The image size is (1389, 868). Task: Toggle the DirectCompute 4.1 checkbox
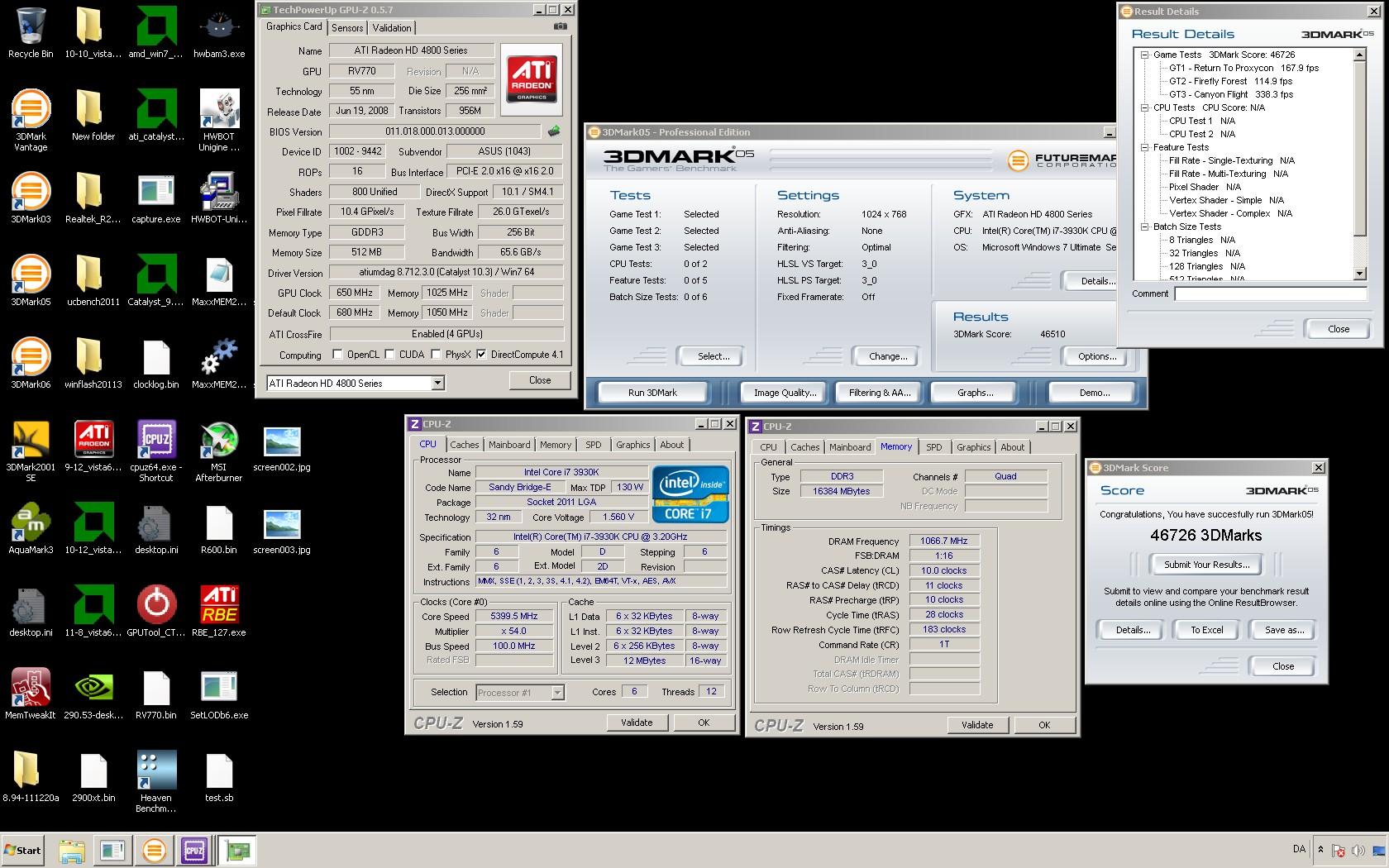click(x=481, y=355)
